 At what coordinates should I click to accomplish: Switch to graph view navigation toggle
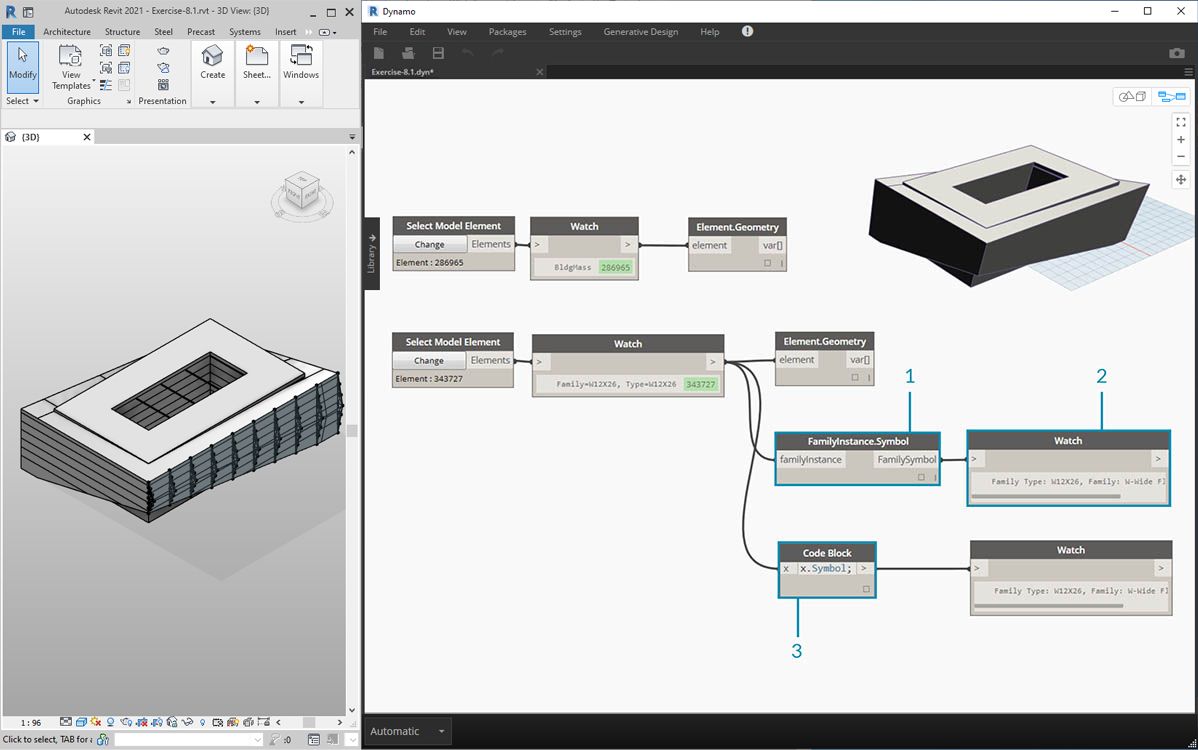pos(1170,97)
